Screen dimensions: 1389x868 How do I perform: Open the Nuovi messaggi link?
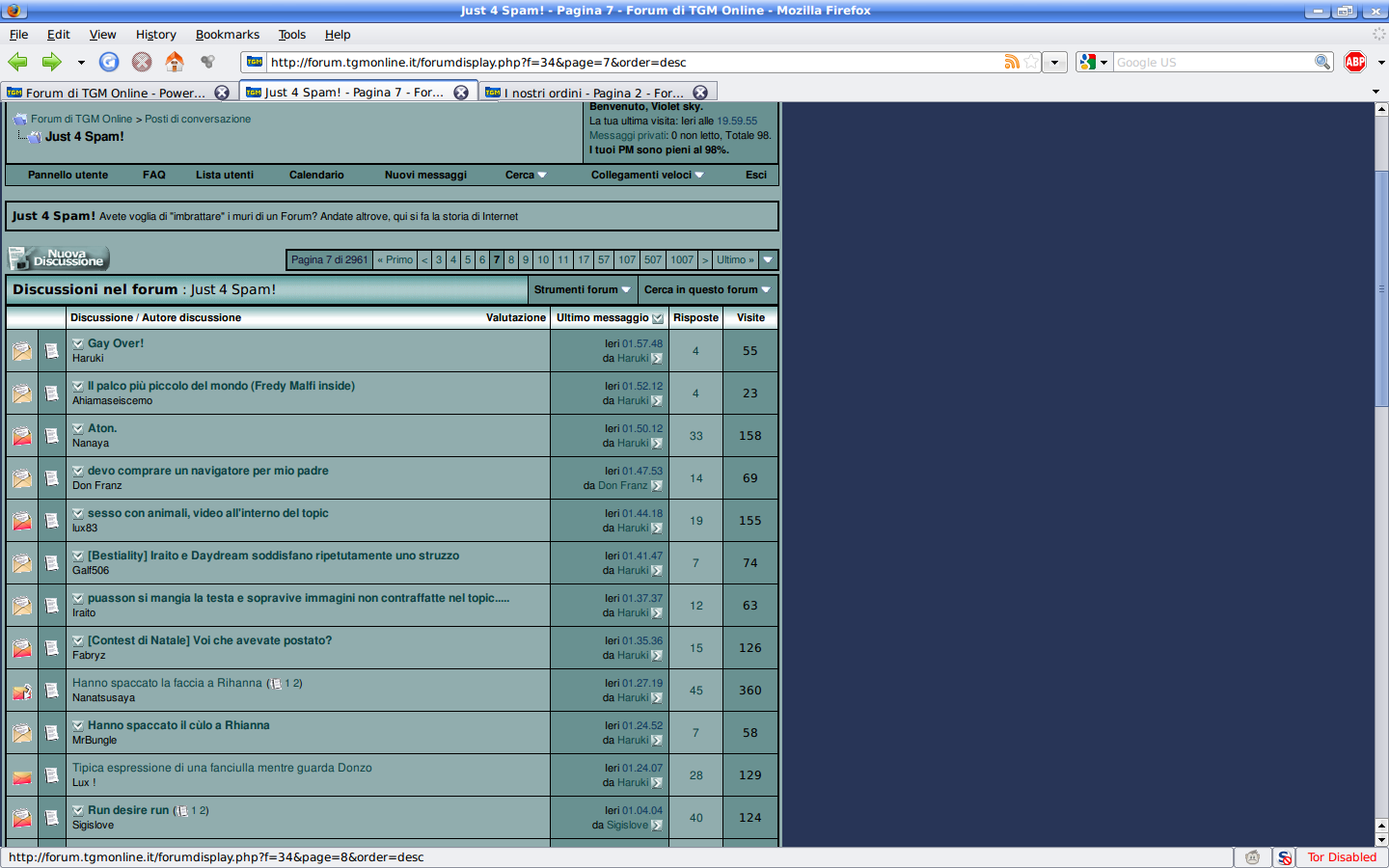pyautogui.click(x=425, y=175)
